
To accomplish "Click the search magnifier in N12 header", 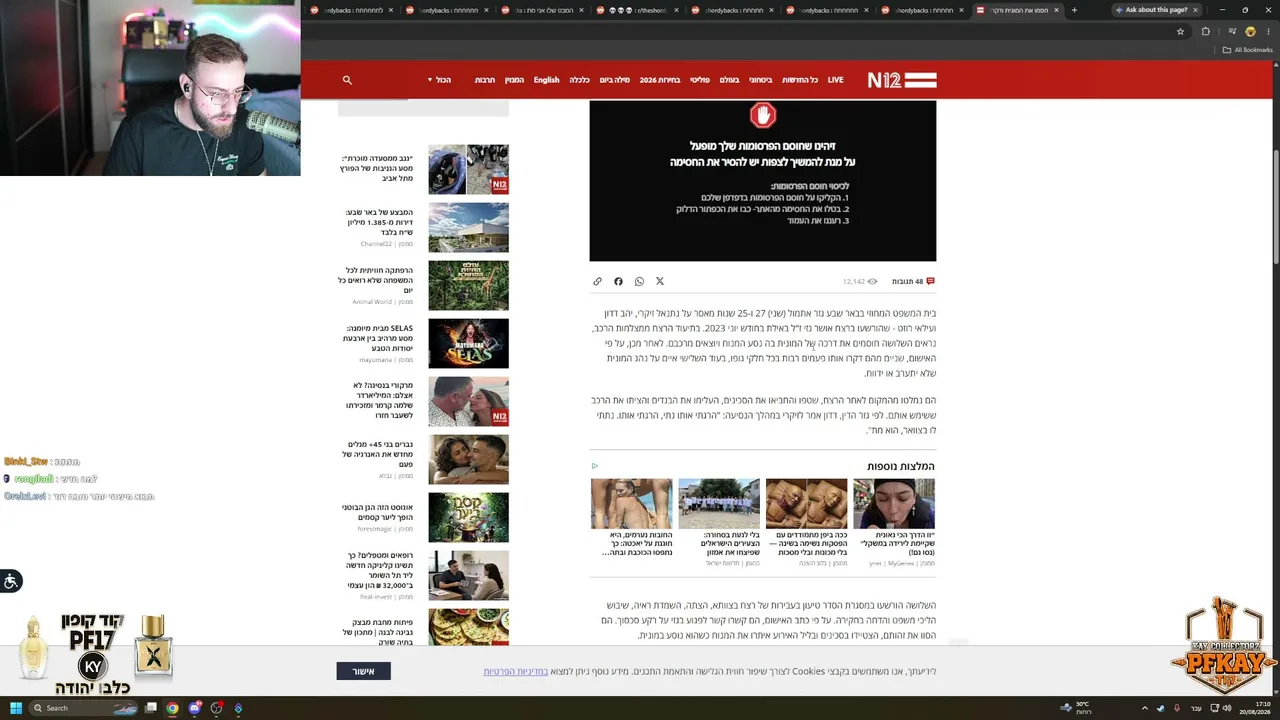I will 347,80.
